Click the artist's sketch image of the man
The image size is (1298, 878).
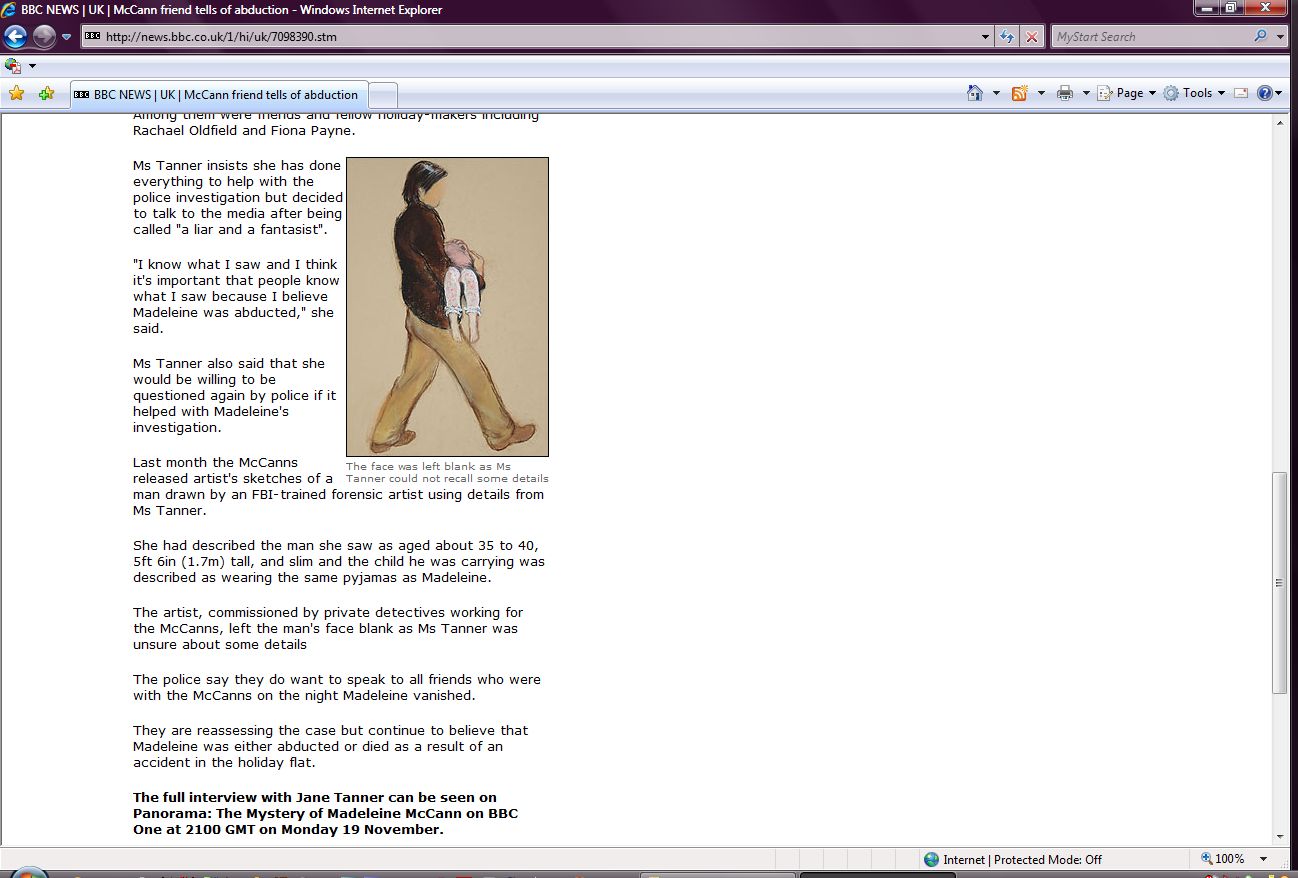click(x=447, y=306)
